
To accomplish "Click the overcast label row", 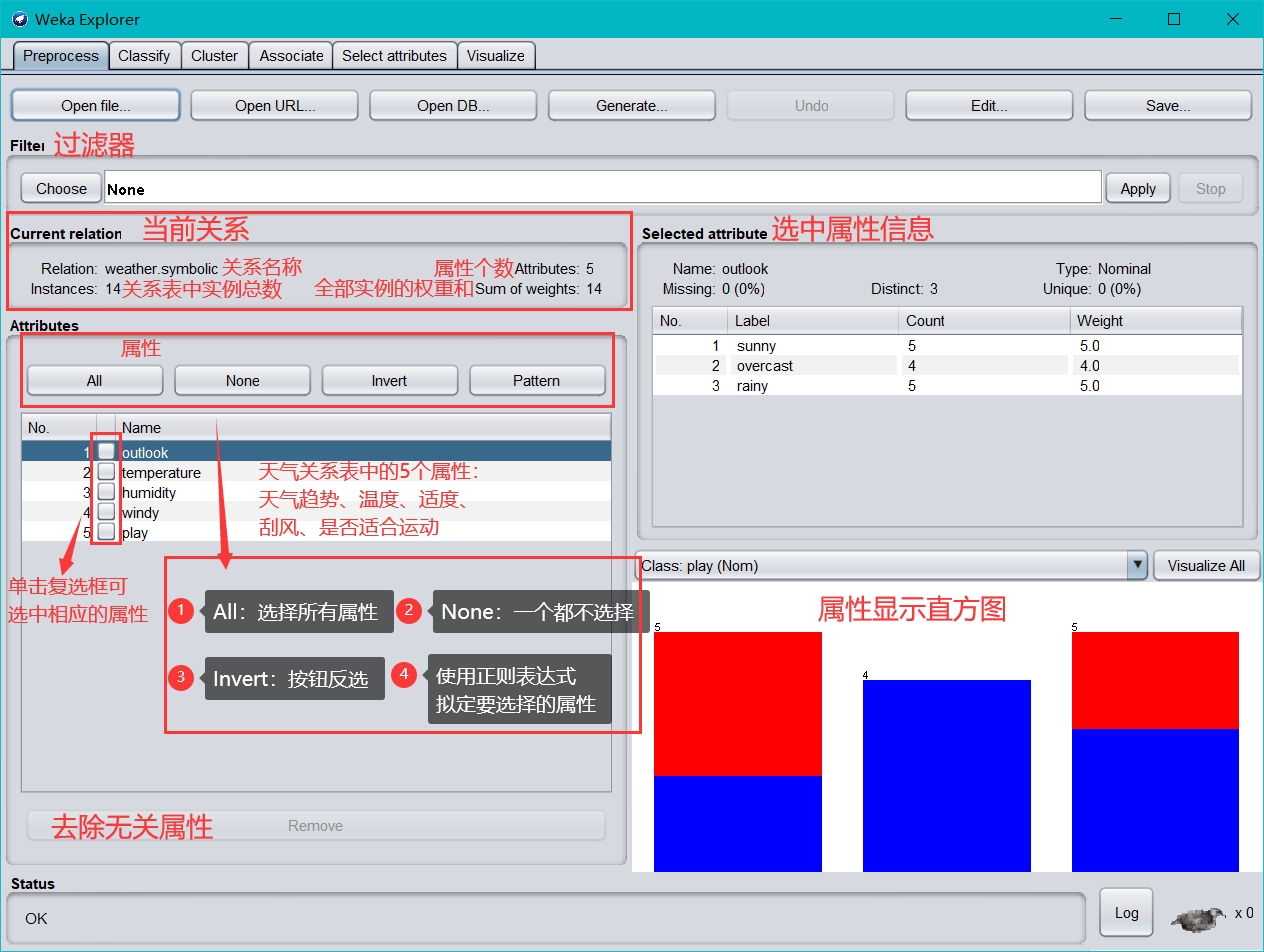I will tap(947, 365).
